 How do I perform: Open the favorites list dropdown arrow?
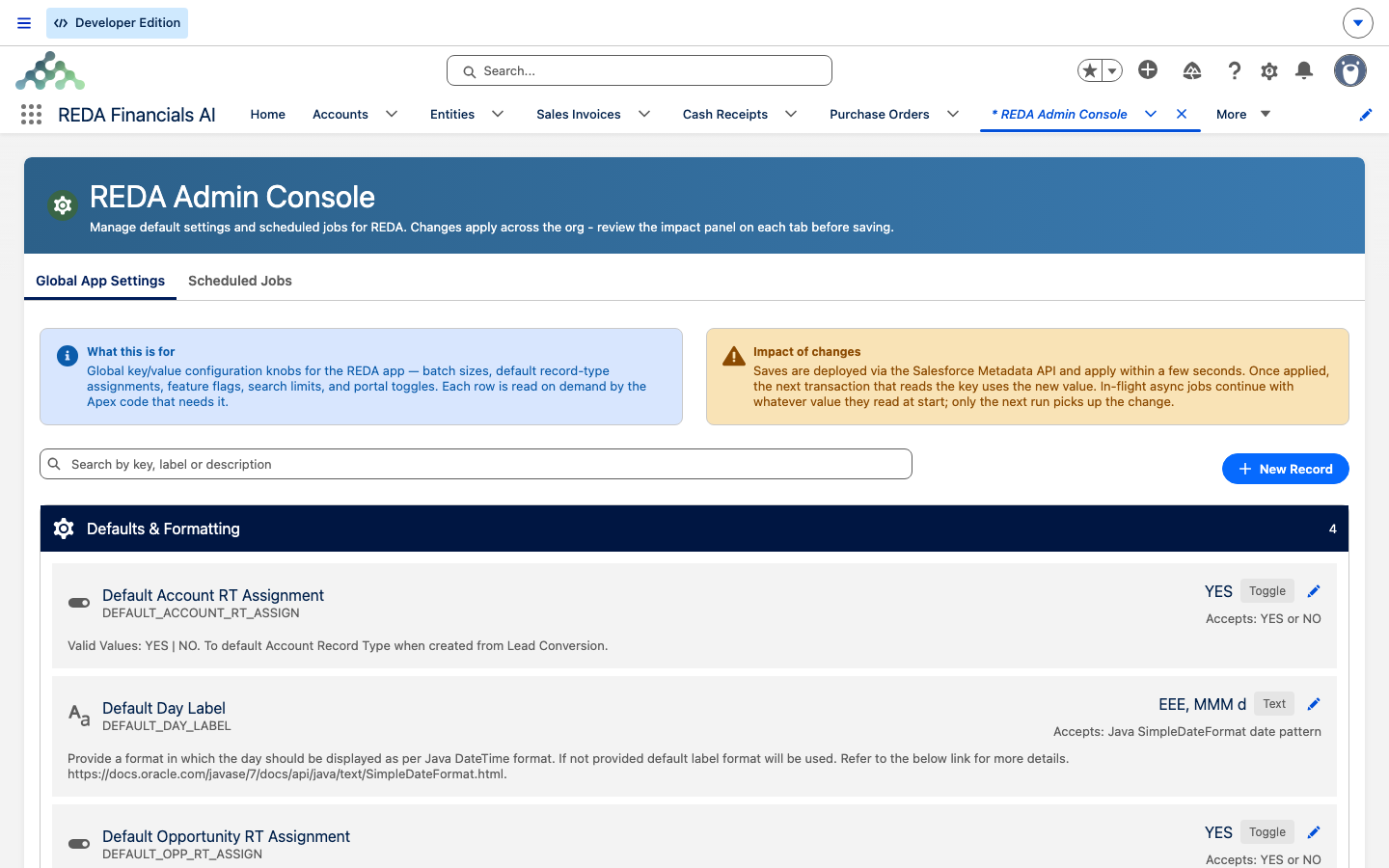point(1112,70)
